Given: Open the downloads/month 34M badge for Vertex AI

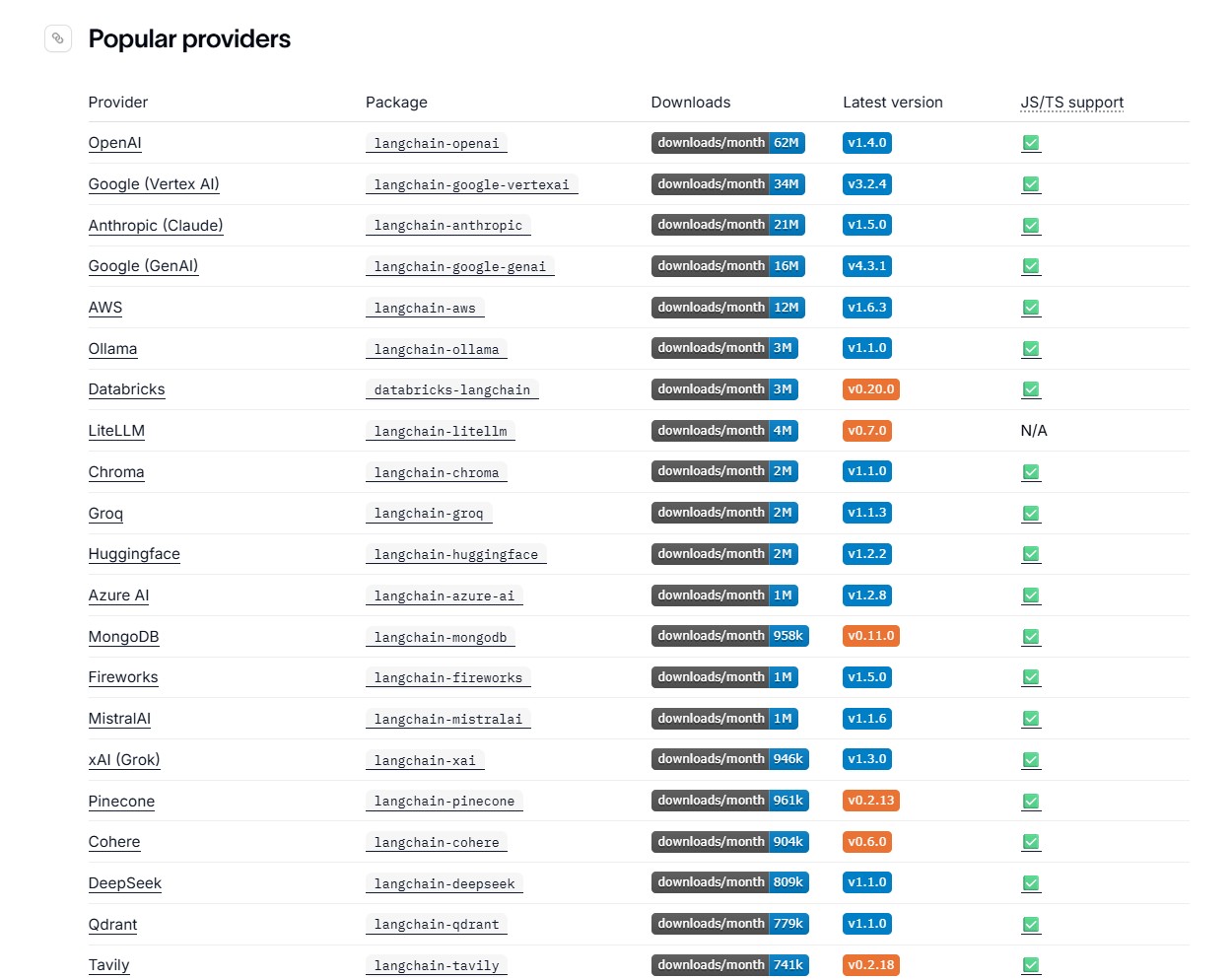Looking at the screenshot, I should click(x=727, y=184).
